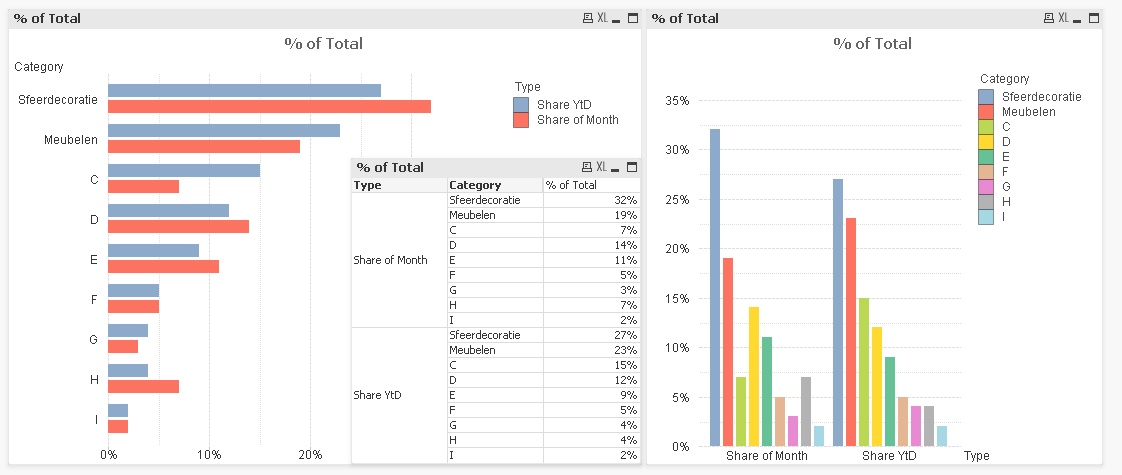This screenshot has width=1122, height=475.
Task: Print the right-hand vertical bar chart
Action: coord(1048,18)
